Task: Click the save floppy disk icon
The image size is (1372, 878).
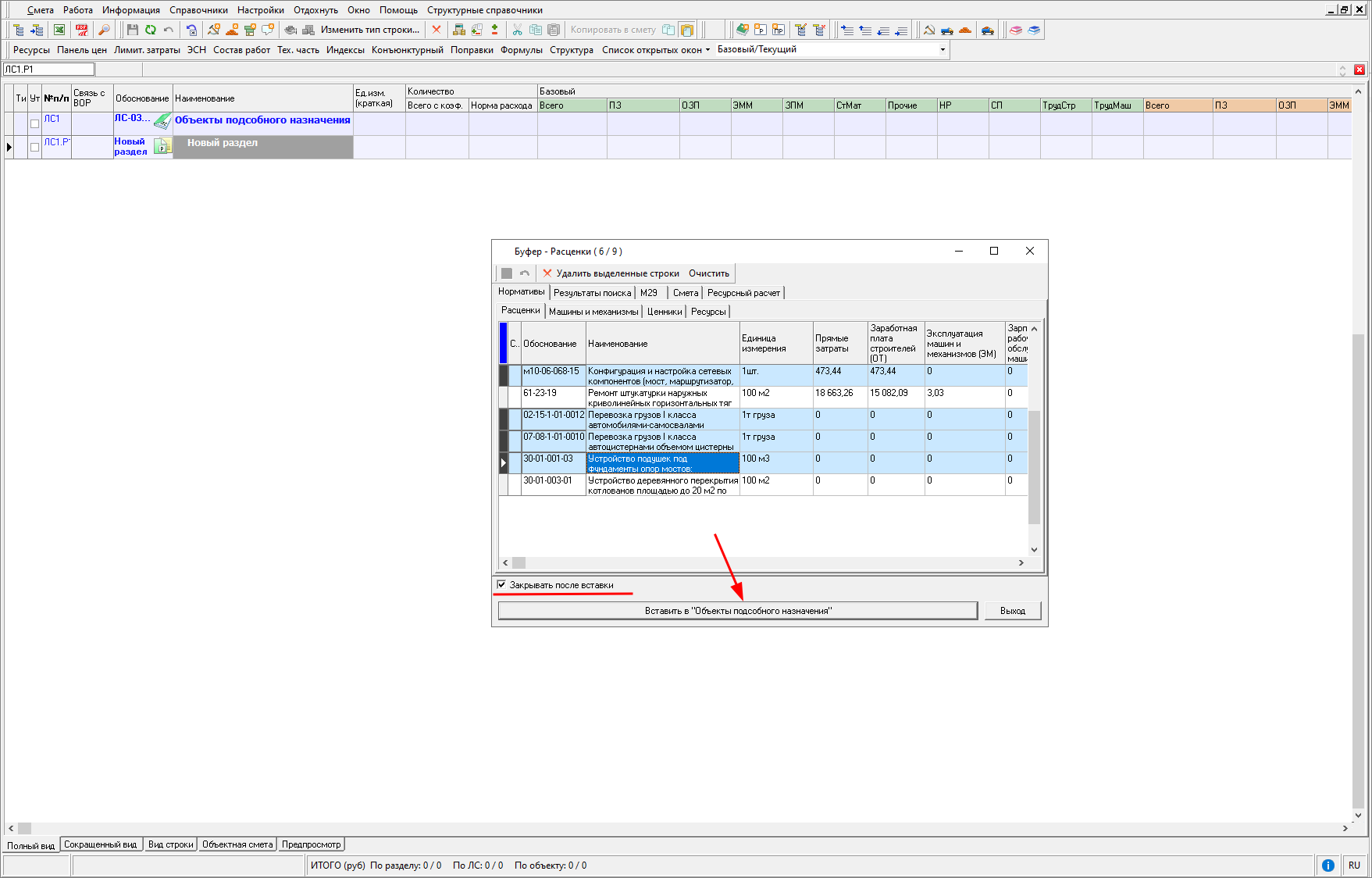Action: 132,30
